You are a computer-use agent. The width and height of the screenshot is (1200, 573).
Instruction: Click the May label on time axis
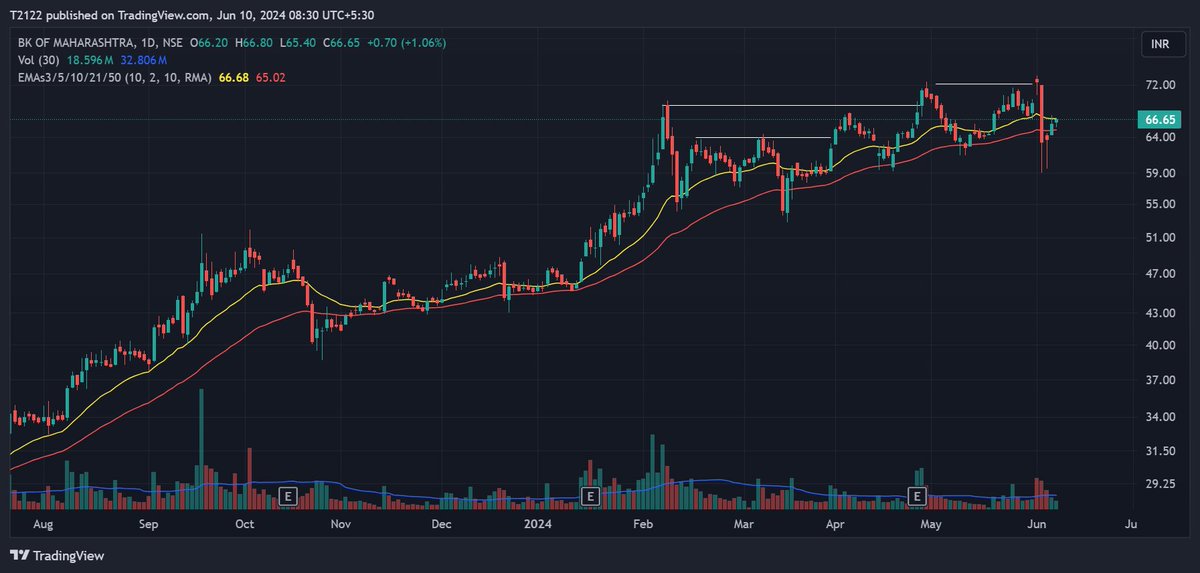click(x=931, y=524)
